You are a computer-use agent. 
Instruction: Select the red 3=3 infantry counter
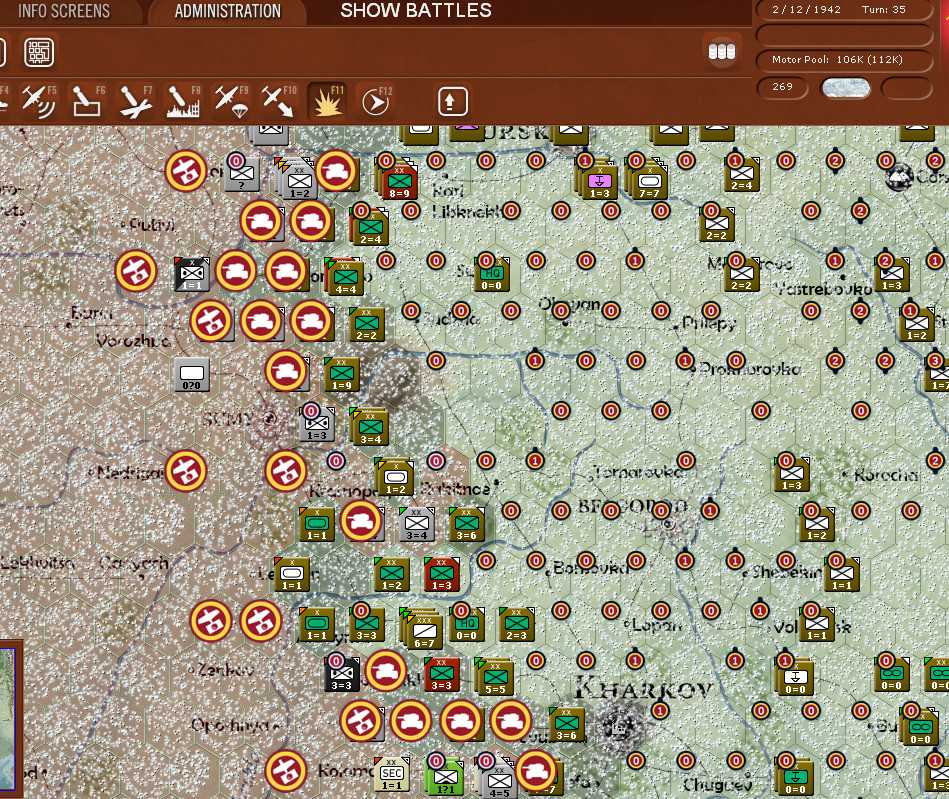pyautogui.click(x=441, y=674)
